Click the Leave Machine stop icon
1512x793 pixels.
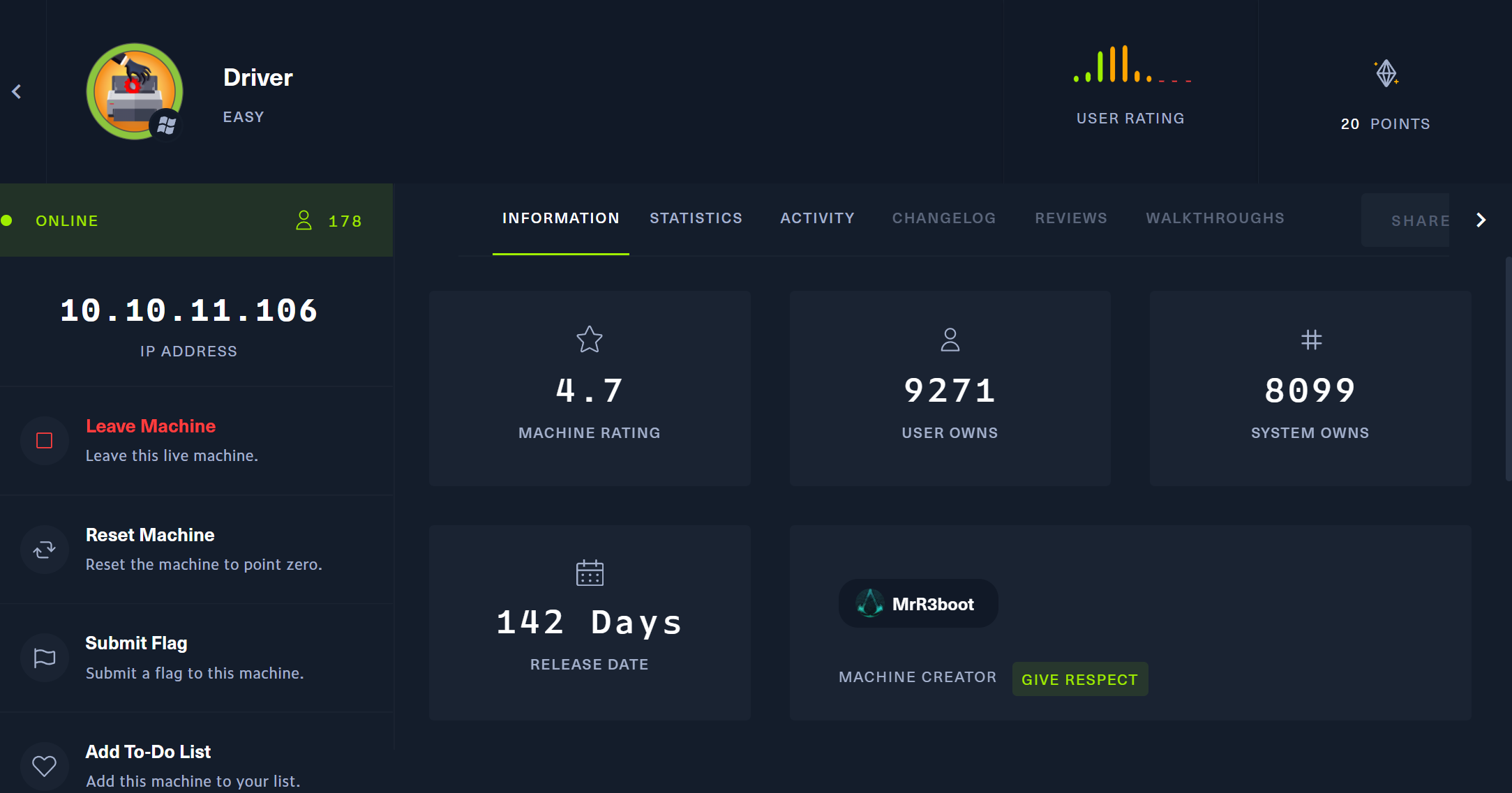tap(45, 441)
